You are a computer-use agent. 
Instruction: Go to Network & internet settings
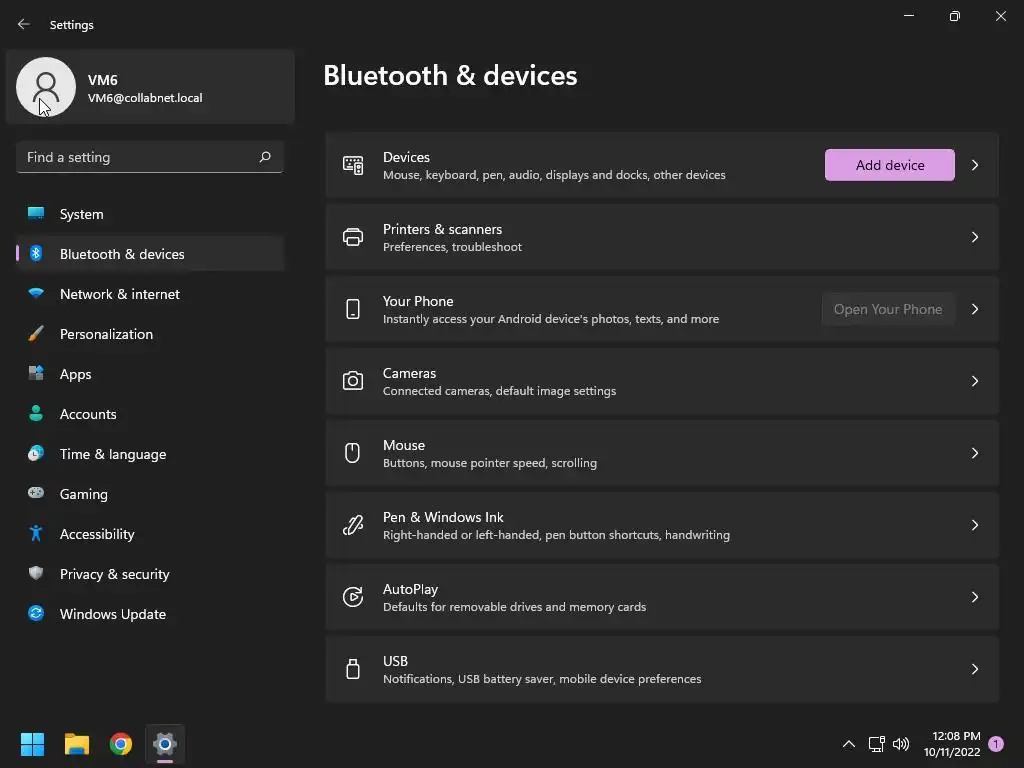pos(120,294)
